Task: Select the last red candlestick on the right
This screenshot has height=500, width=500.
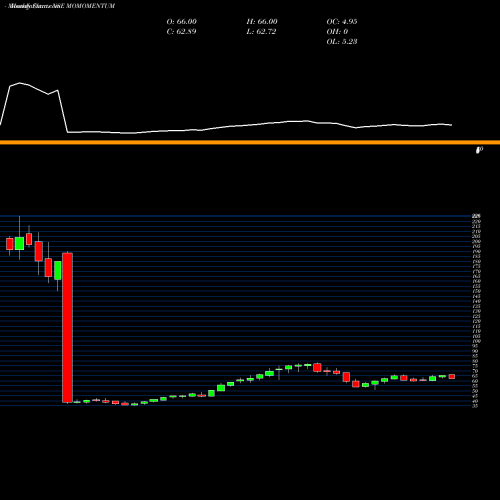Action: [452, 377]
